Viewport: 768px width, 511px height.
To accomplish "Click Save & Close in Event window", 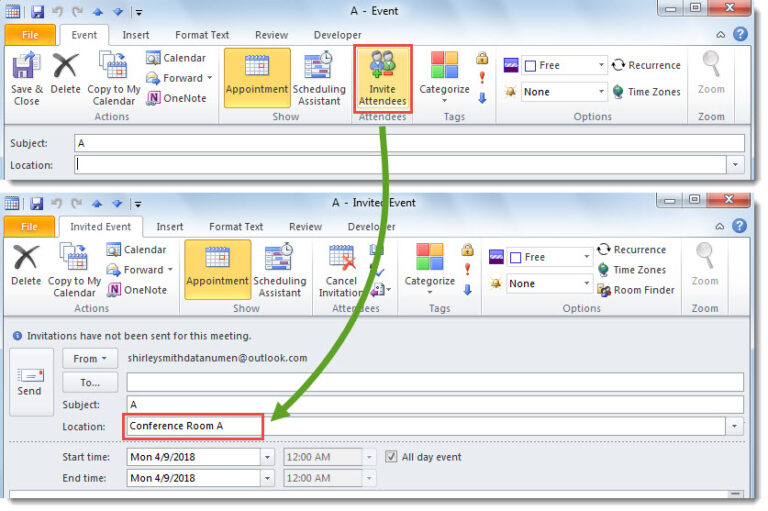I will pyautogui.click(x=26, y=79).
